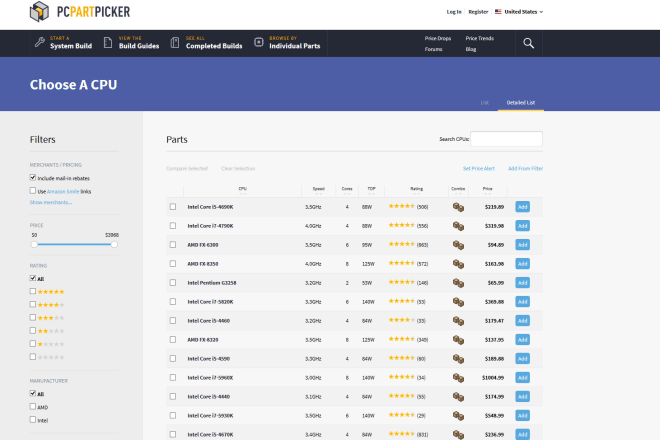Image resolution: width=660 pixels, height=440 pixels.
Task: Sort the table by Price column
Action: tap(487, 190)
